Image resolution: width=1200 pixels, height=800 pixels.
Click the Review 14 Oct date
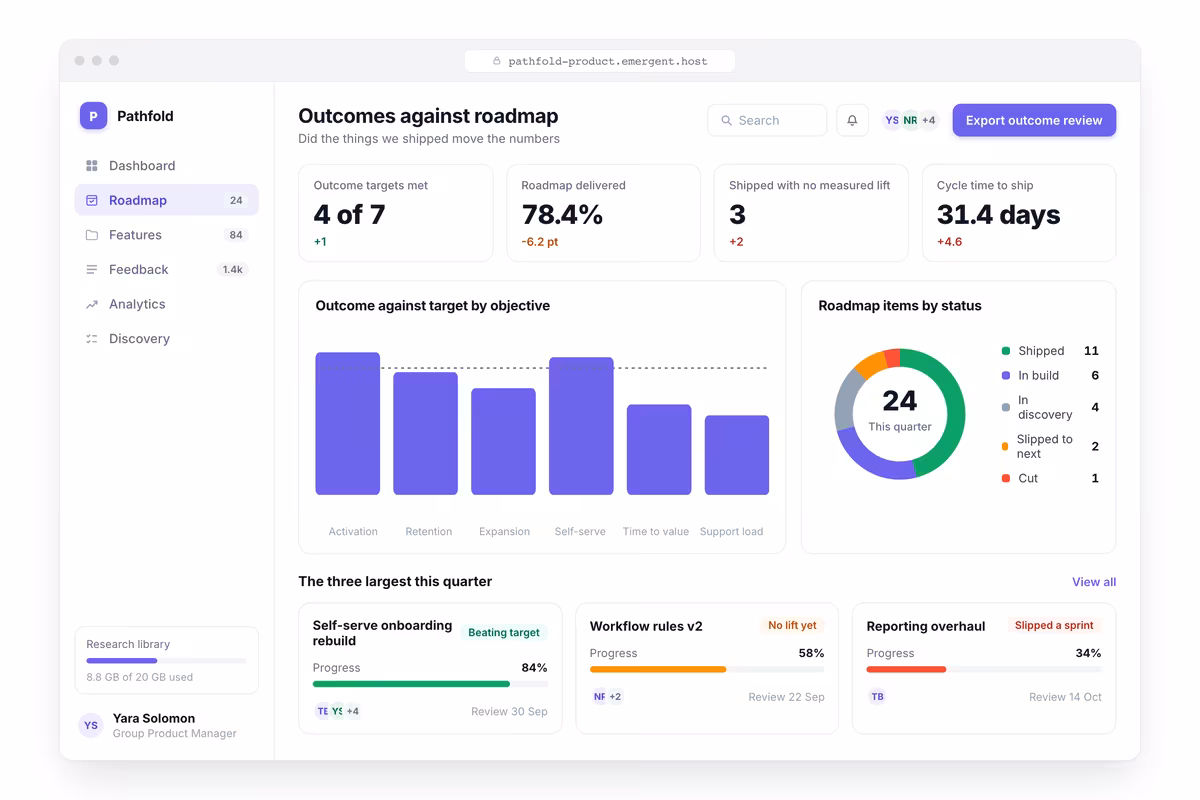click(1065, 697)
